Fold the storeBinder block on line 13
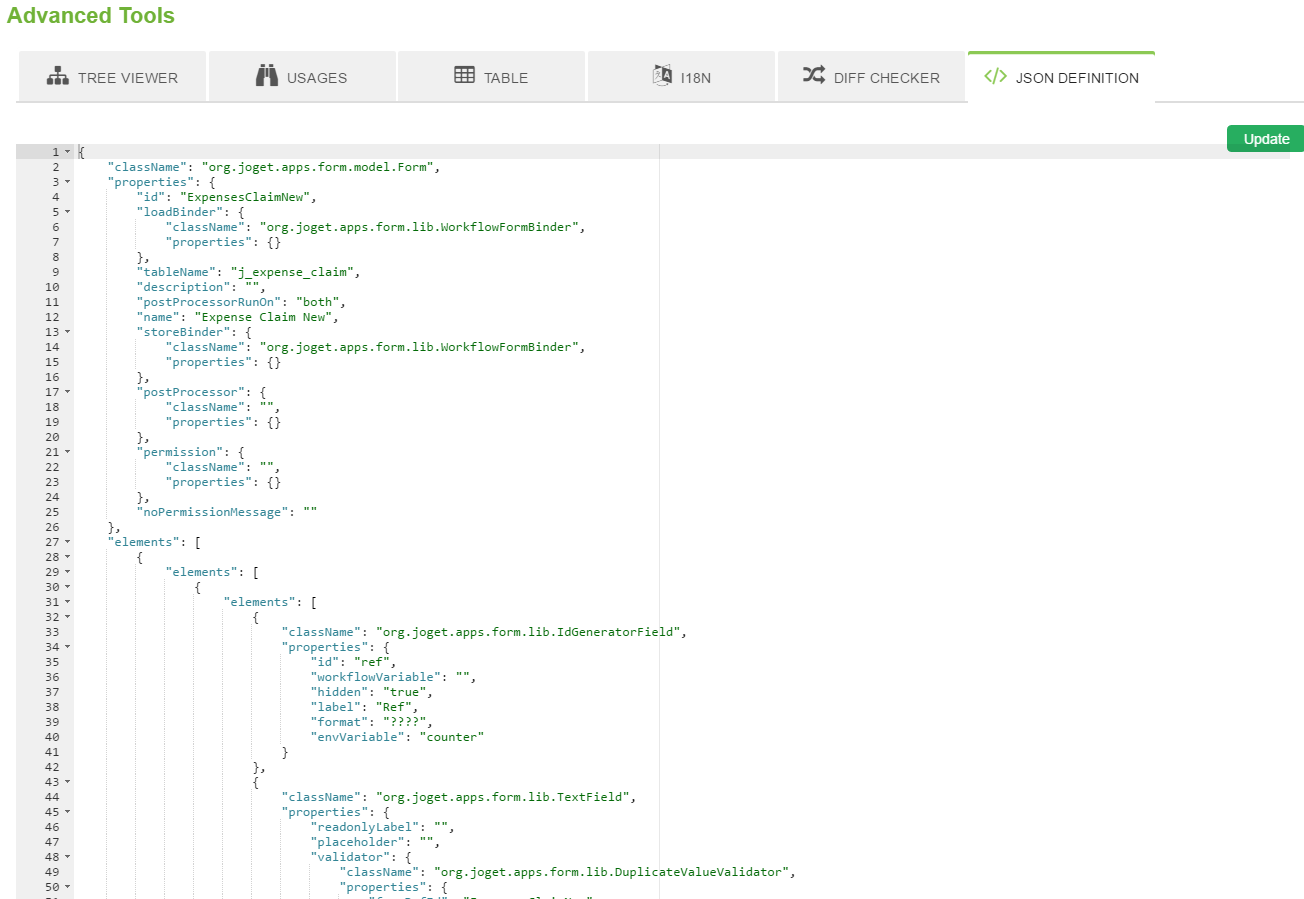Image resolution: width=1304 pixels, height=899 pixels. (67, 332)
